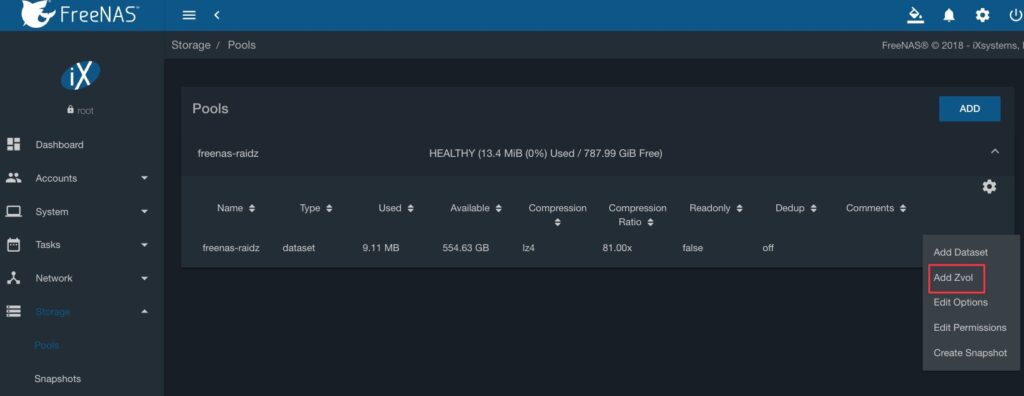Choose Edit Permissions entry
Viewport: 1024px width, 396px height.
point(970,328)
